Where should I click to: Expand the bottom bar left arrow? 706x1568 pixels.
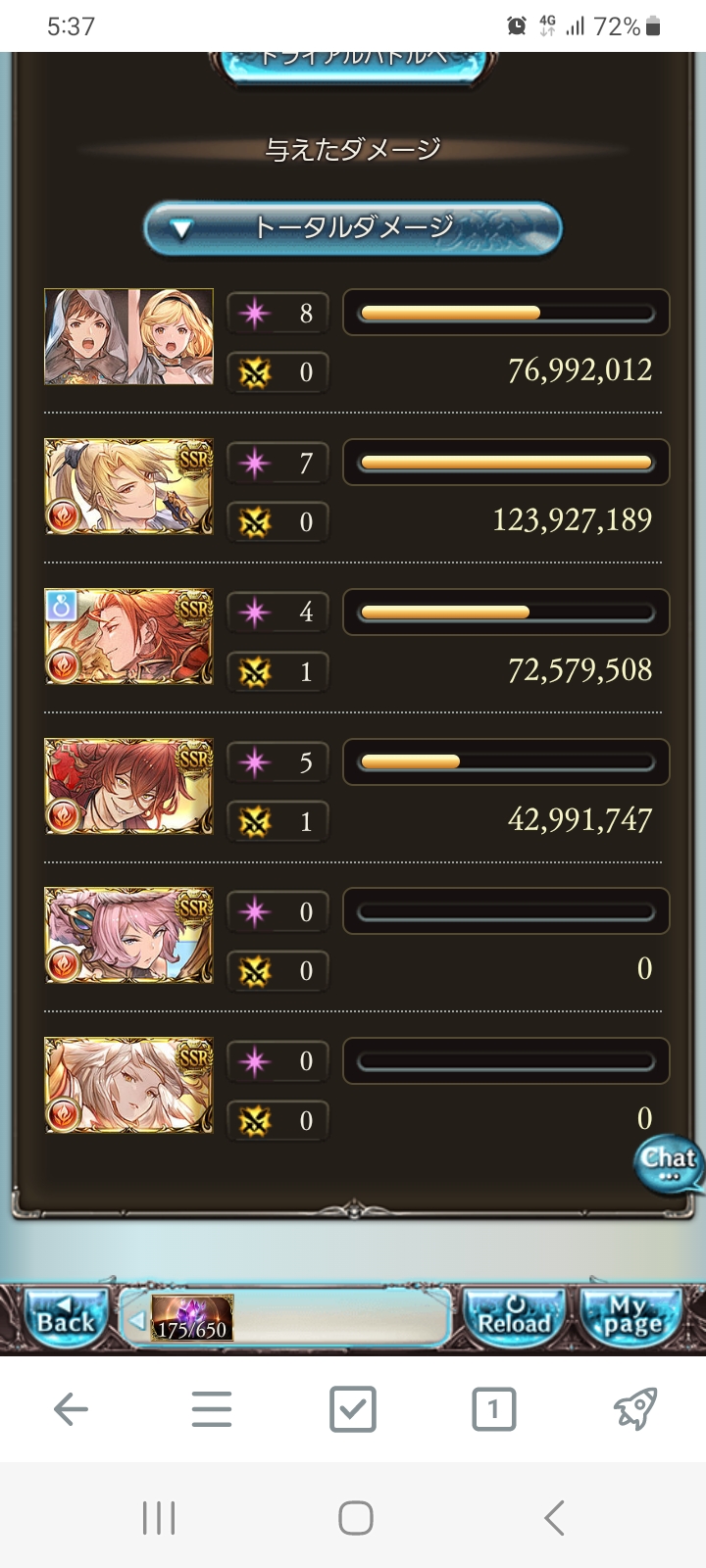(x=137, y=1320)
